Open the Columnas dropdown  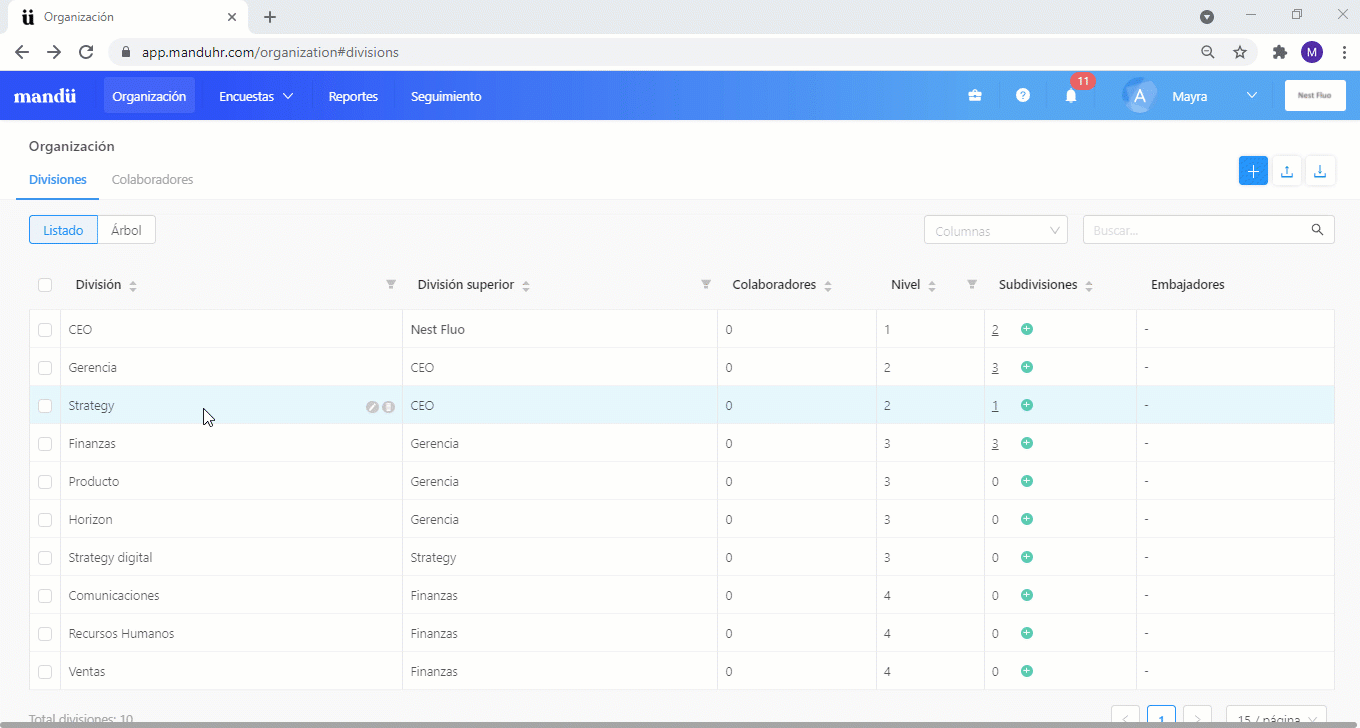point(996,230)
